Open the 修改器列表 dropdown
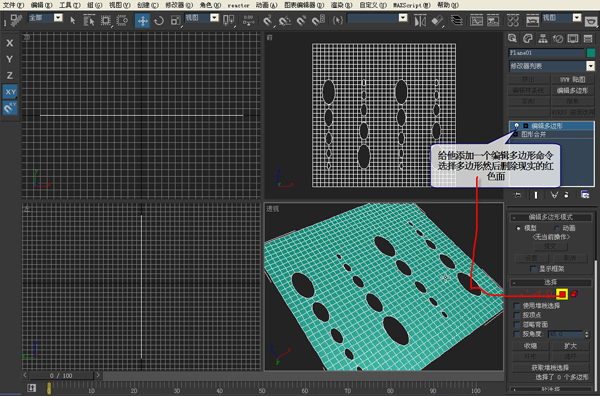Viewport: 600px width, 396px height. pos(590,66)
